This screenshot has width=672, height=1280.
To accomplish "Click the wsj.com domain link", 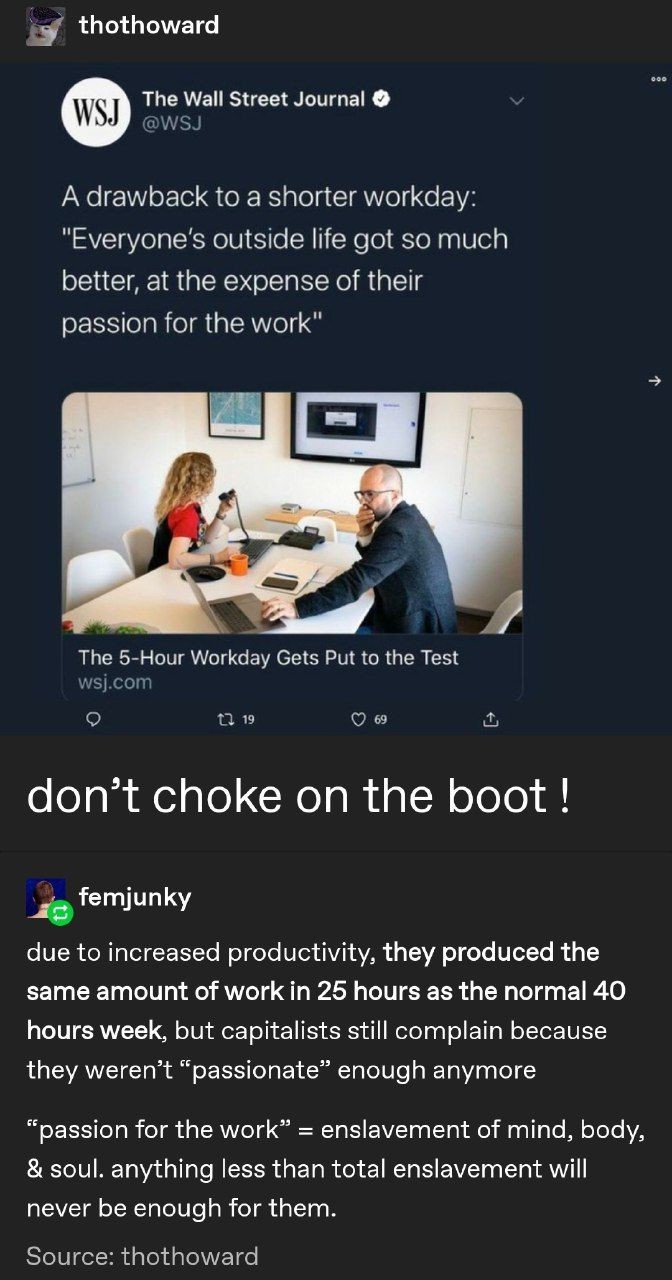I will click(x=115, y=681).
